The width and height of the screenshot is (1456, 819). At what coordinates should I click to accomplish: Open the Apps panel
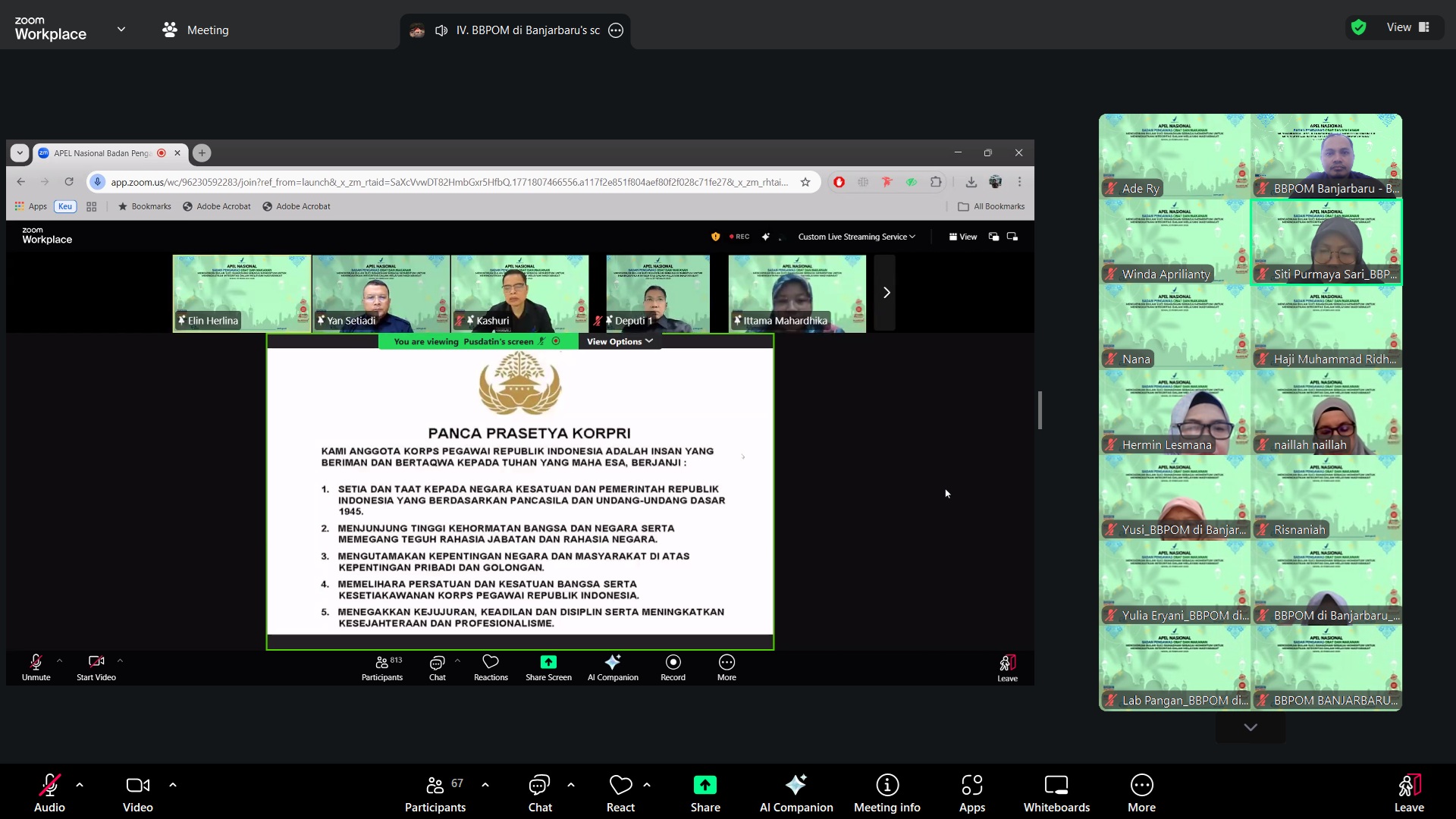[x=971, y=792]
